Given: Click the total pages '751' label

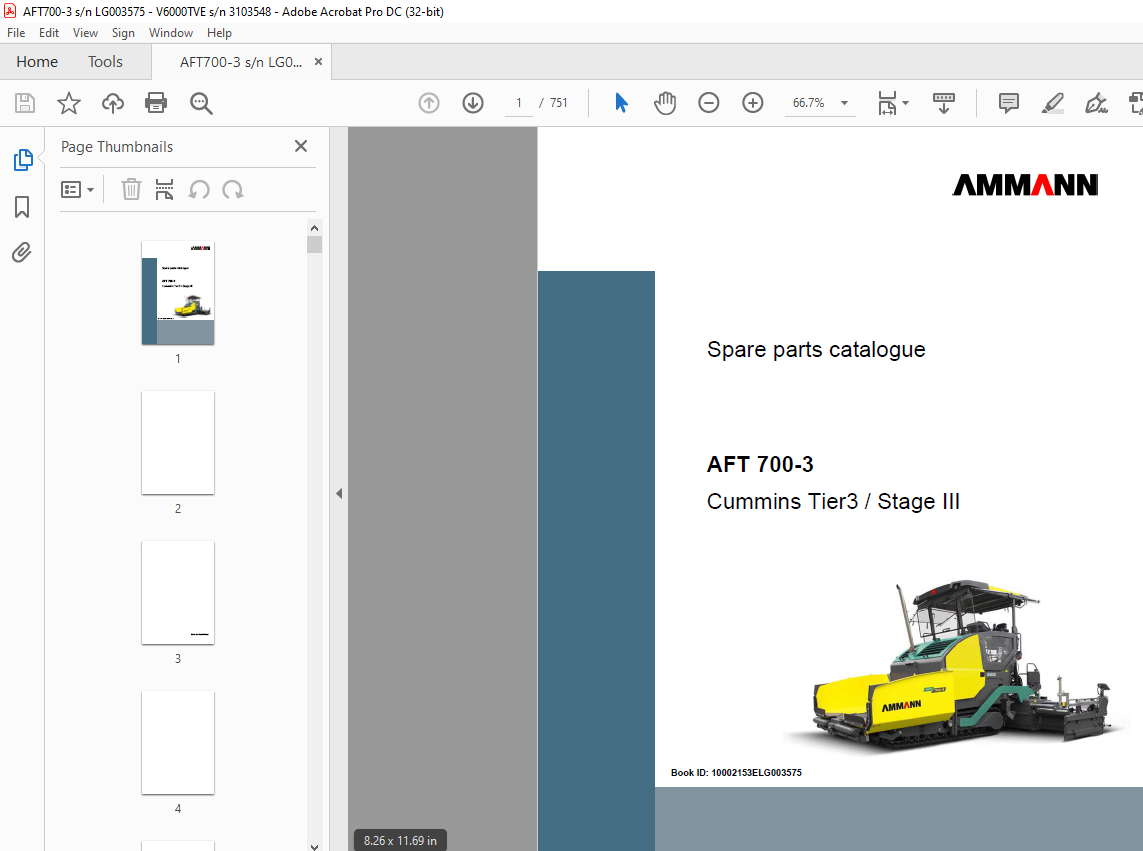Looking at the screenshot, I should pos(558,103).
